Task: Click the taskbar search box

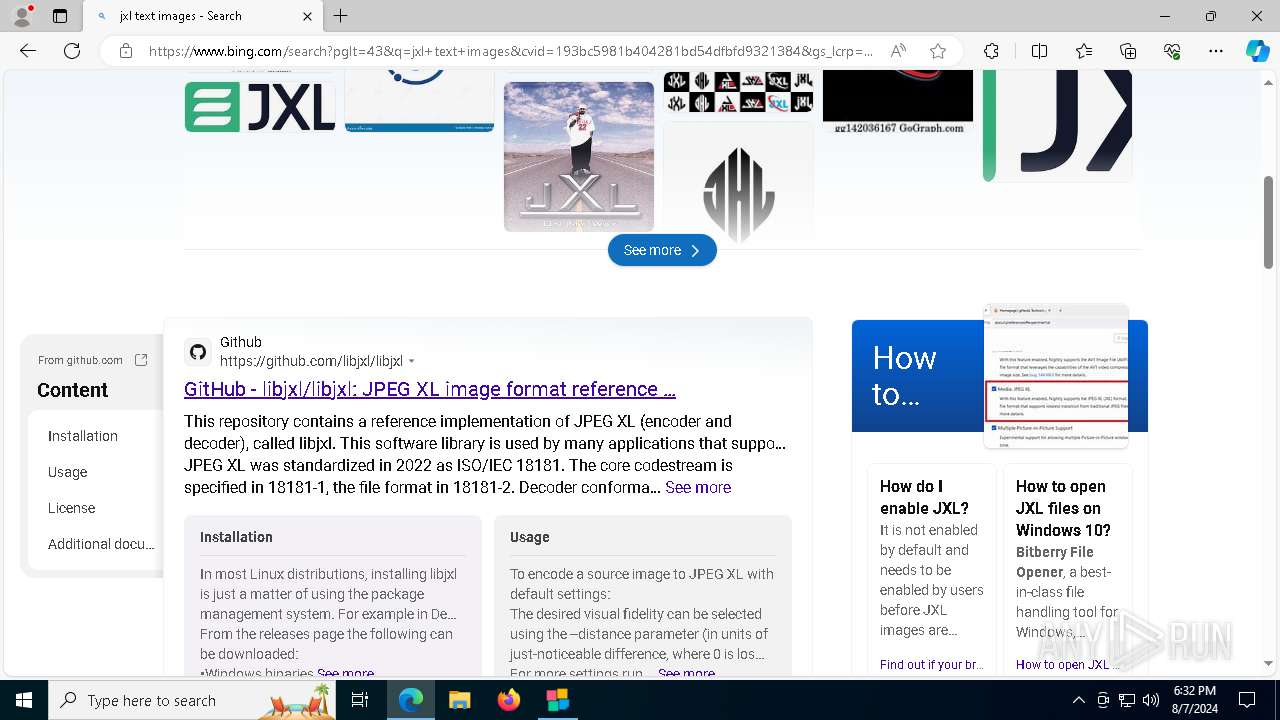Action: click(192, 700)
